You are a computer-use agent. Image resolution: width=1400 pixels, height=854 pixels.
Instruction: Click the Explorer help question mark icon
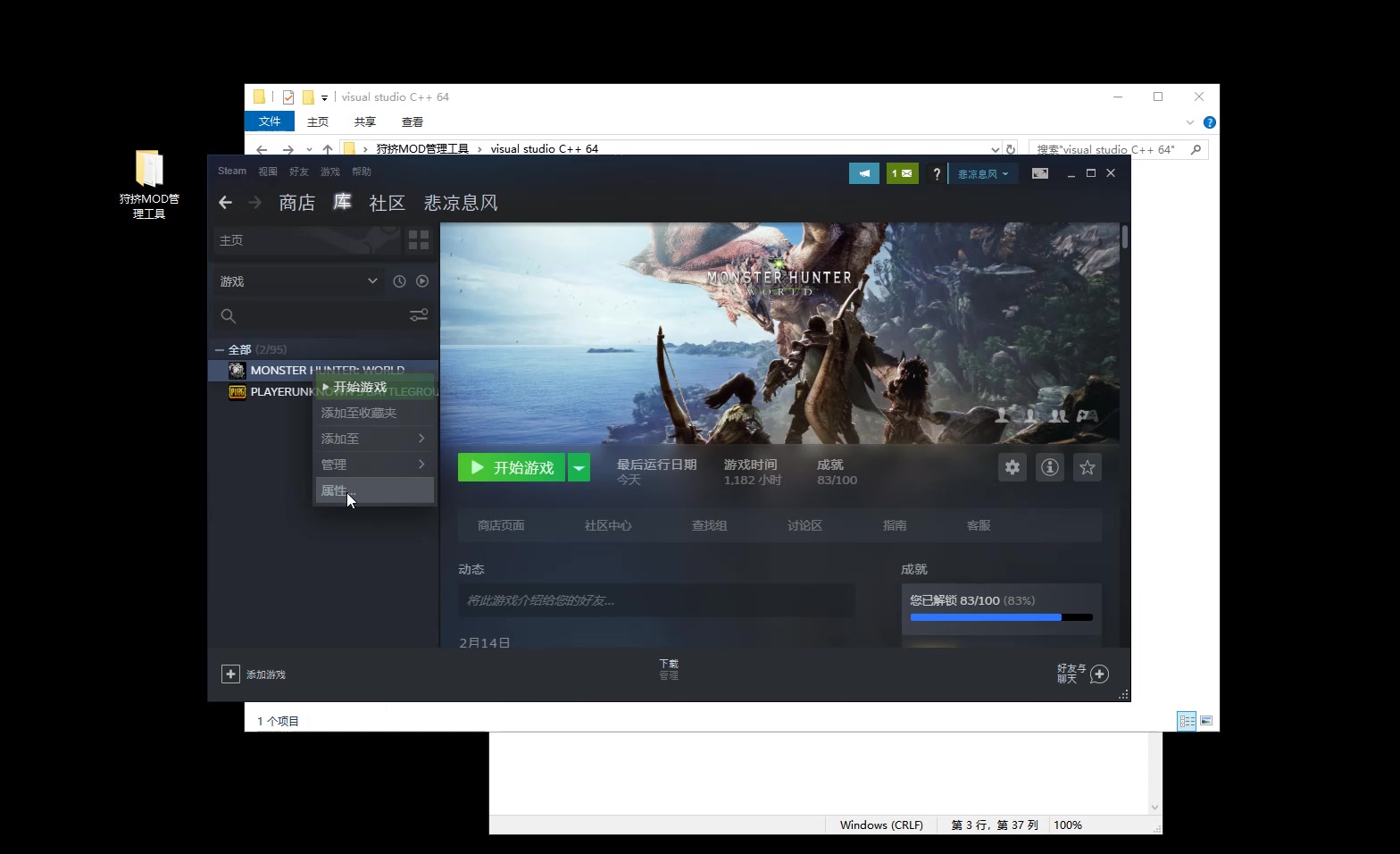pyautogui.click(x=1209, y=122)
